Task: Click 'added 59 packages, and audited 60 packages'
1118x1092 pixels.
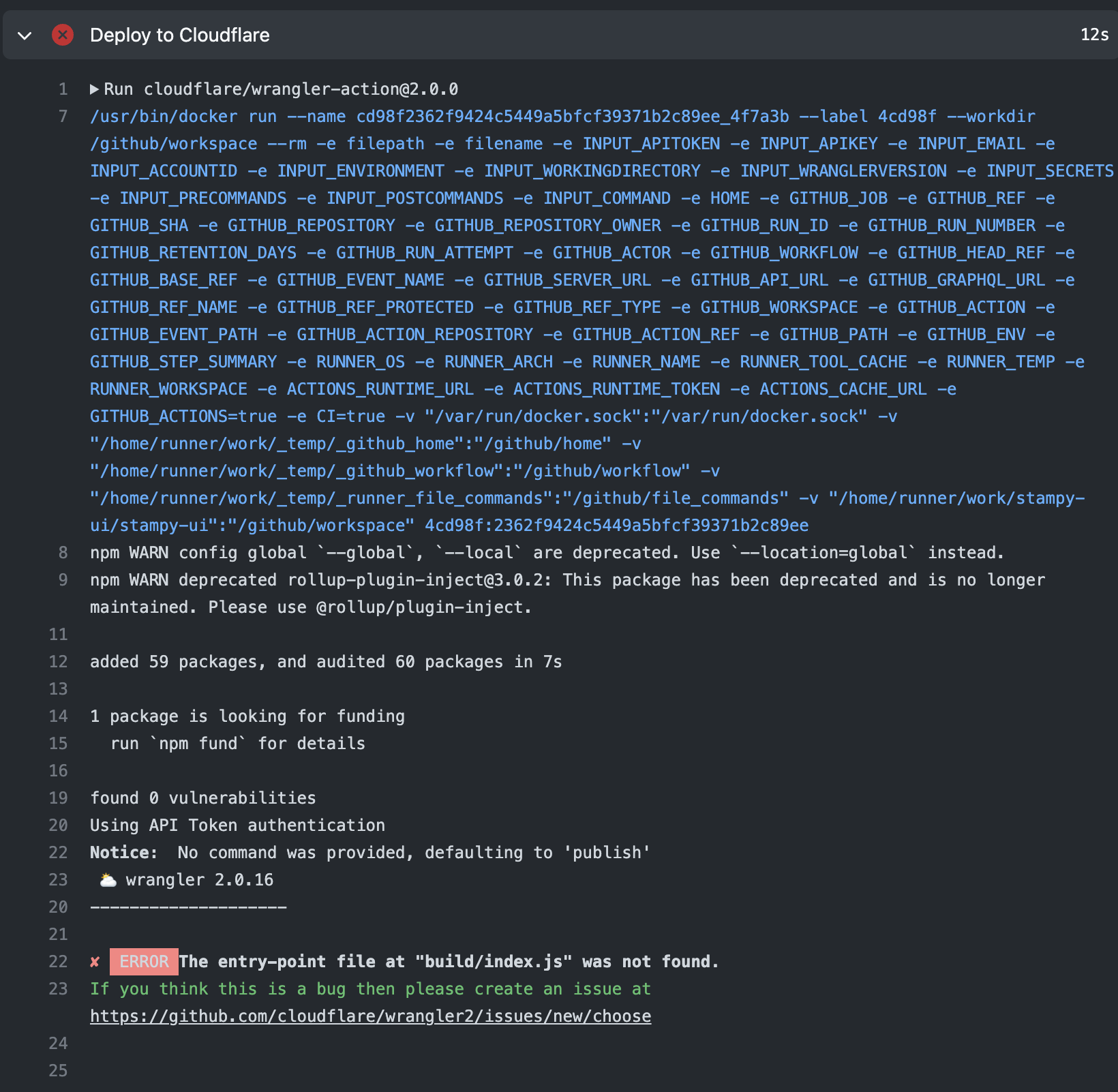Action: [x=297, y=662]
